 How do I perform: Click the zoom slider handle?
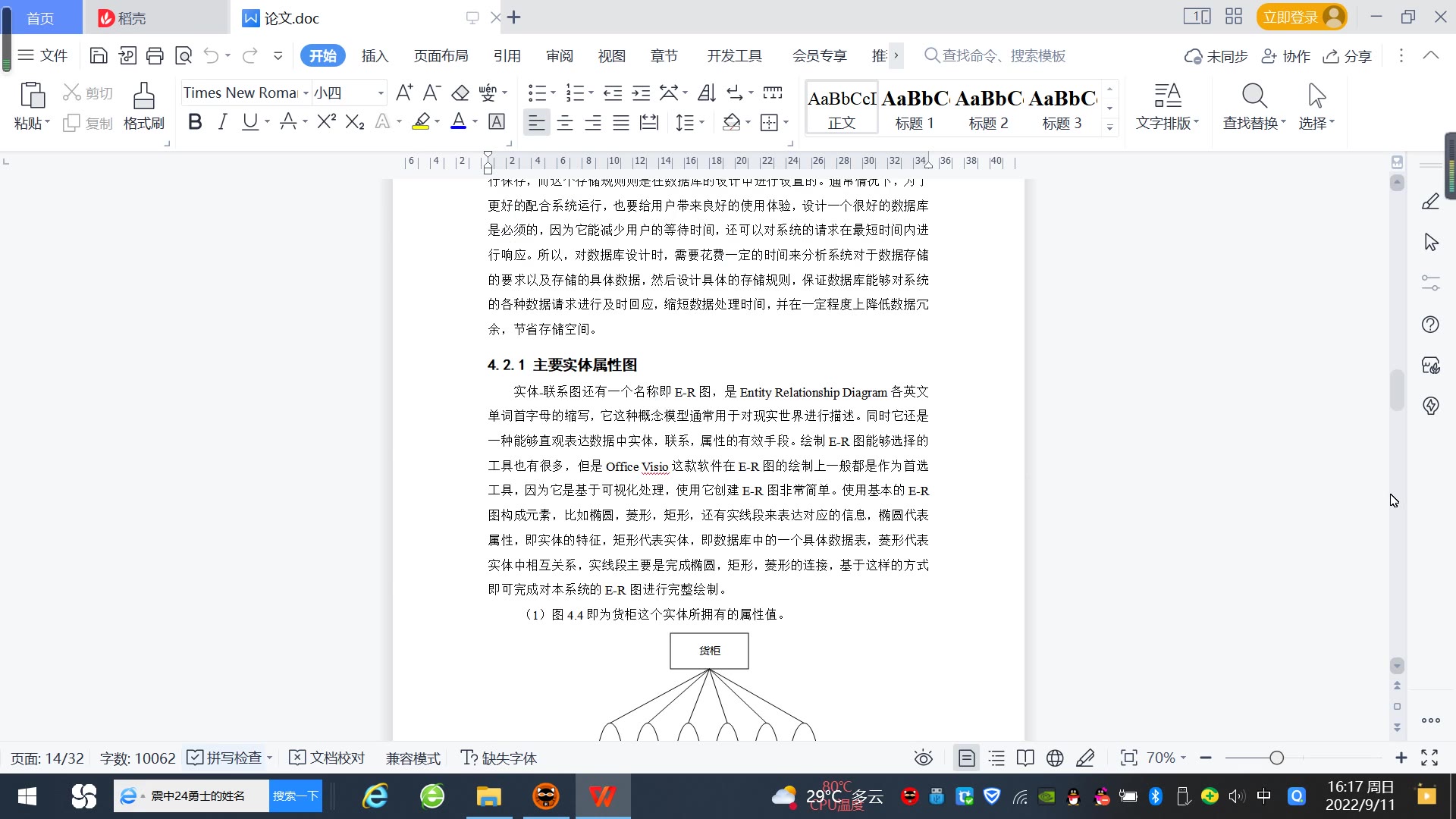click(1276, 758)
